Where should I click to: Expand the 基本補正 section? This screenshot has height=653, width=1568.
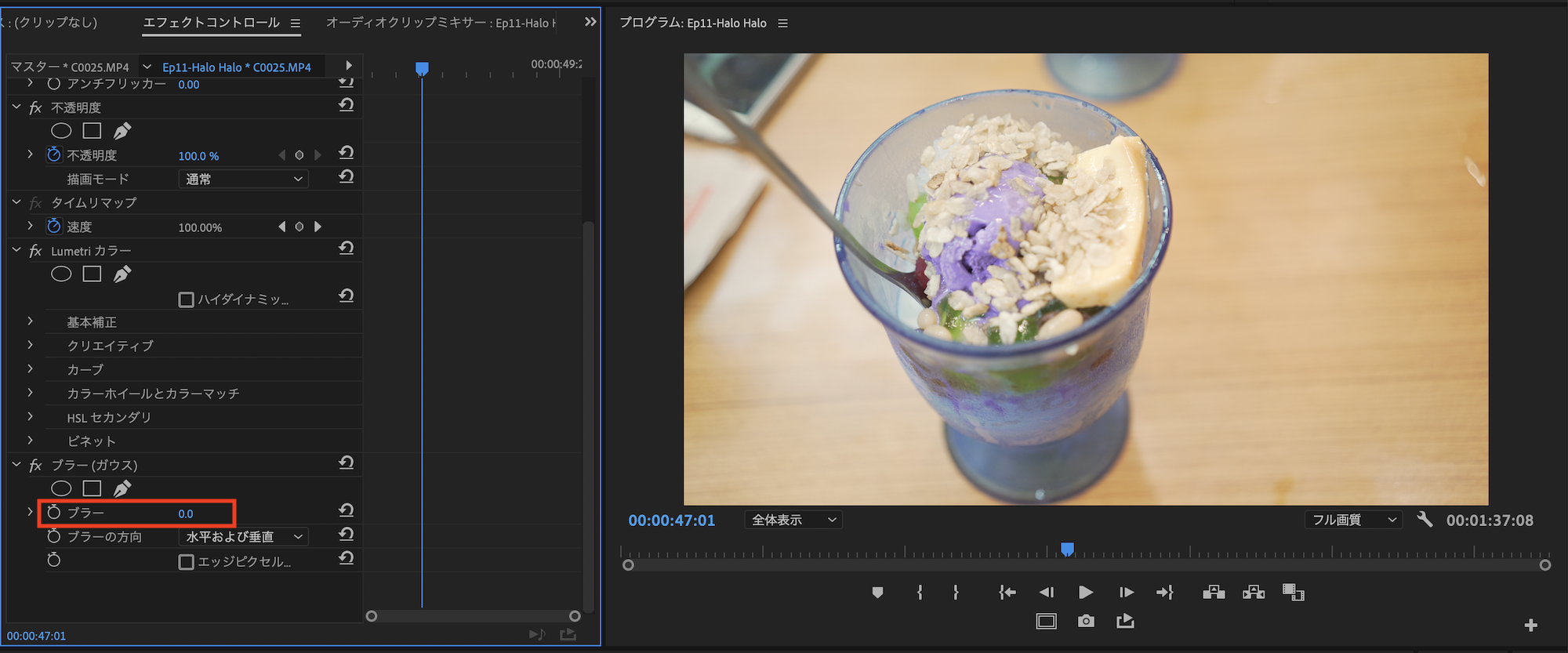tap(31, 321)
